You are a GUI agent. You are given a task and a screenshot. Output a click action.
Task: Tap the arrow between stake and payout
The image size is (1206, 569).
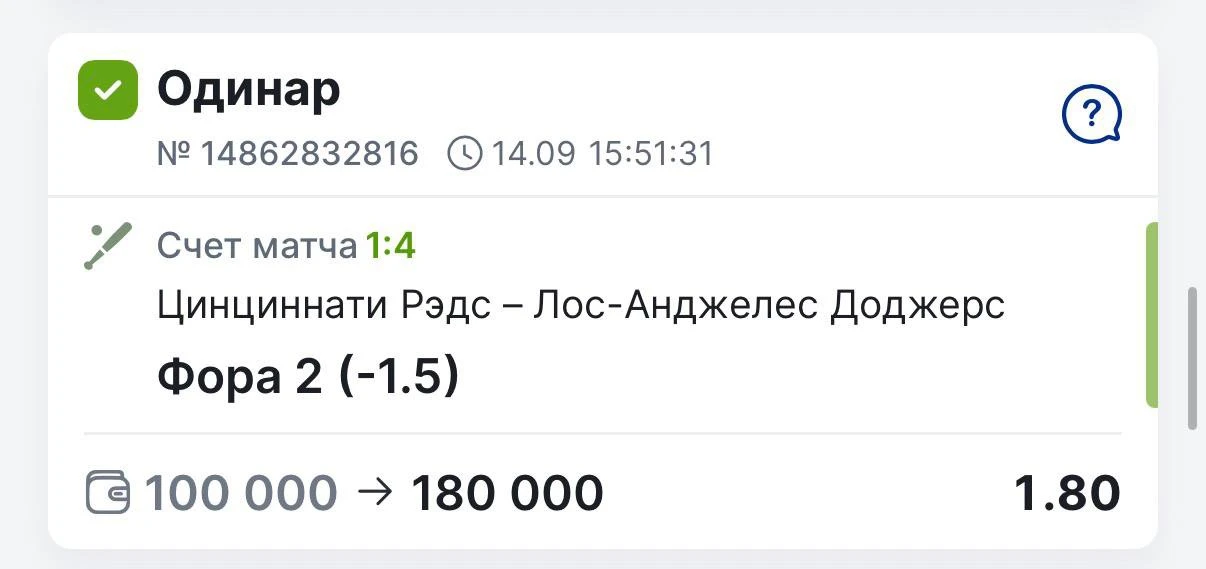[375, 493]
